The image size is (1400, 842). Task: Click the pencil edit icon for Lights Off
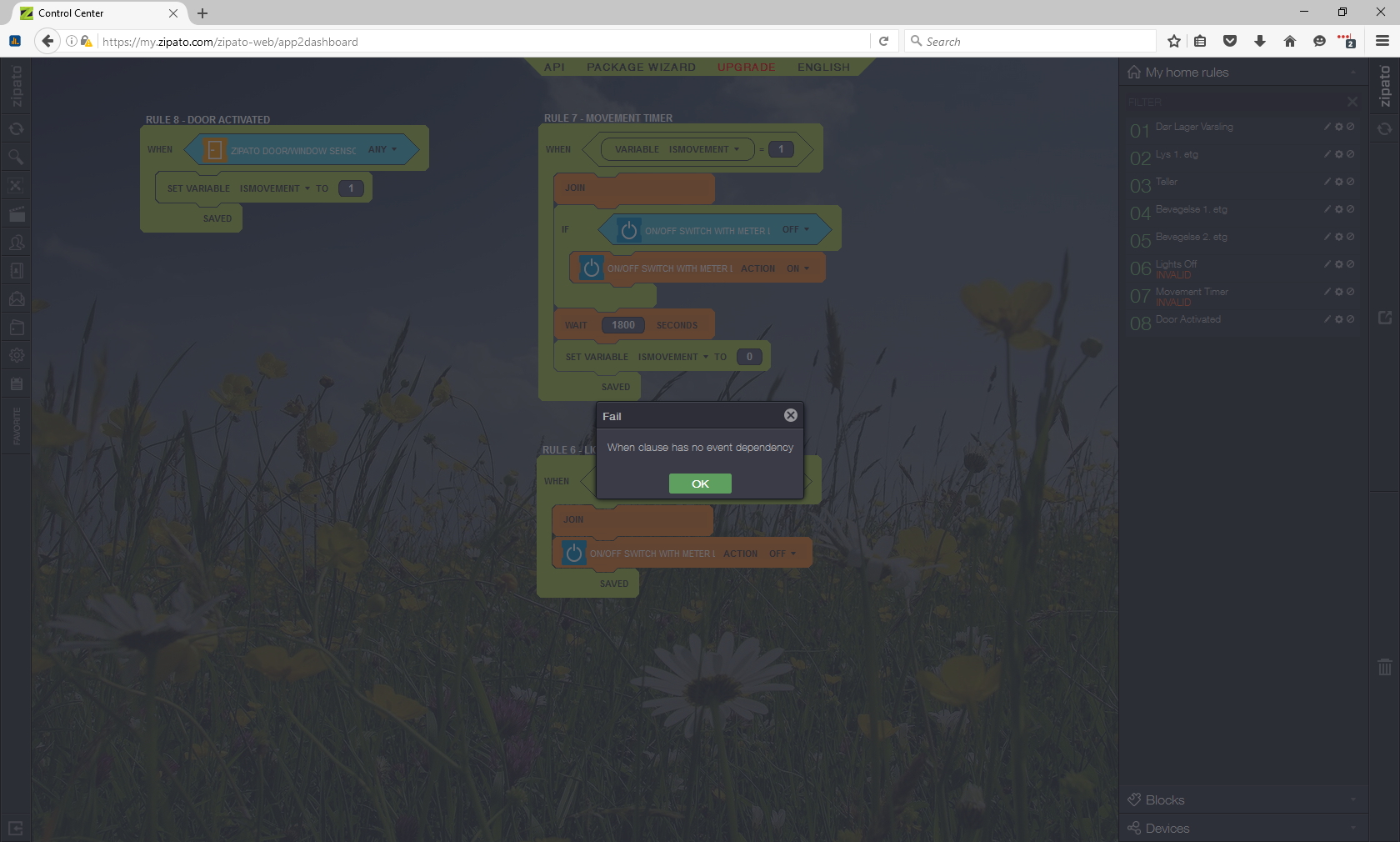pos(1327,264)
